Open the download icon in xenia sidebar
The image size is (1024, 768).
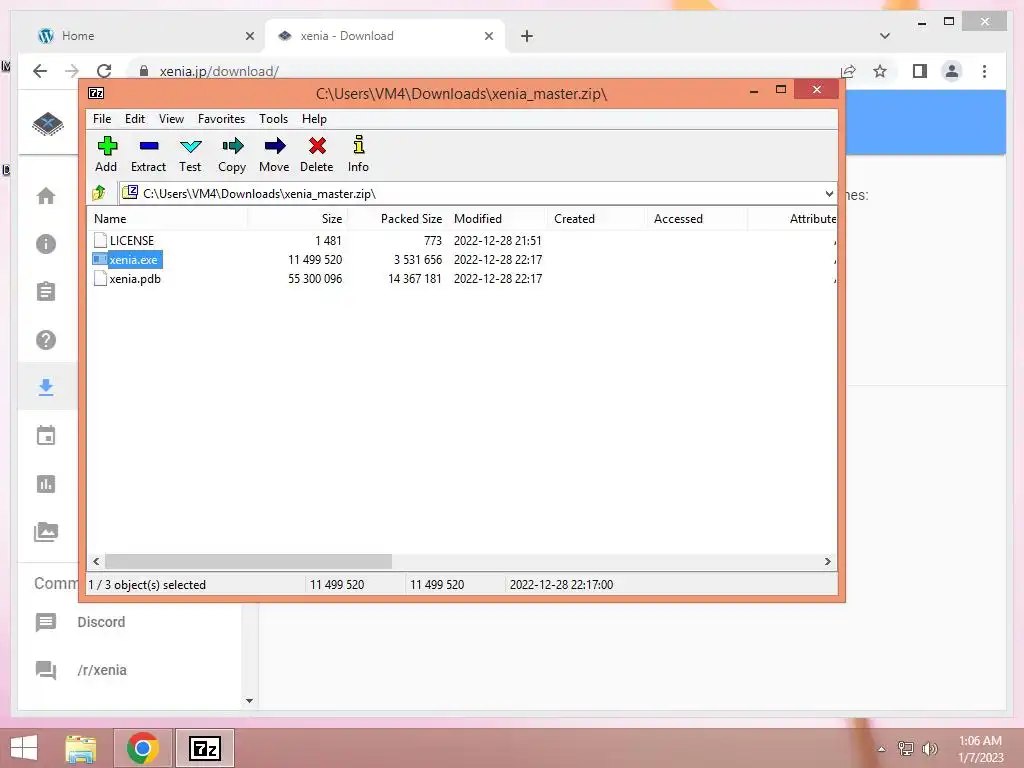tap(46, 387)
